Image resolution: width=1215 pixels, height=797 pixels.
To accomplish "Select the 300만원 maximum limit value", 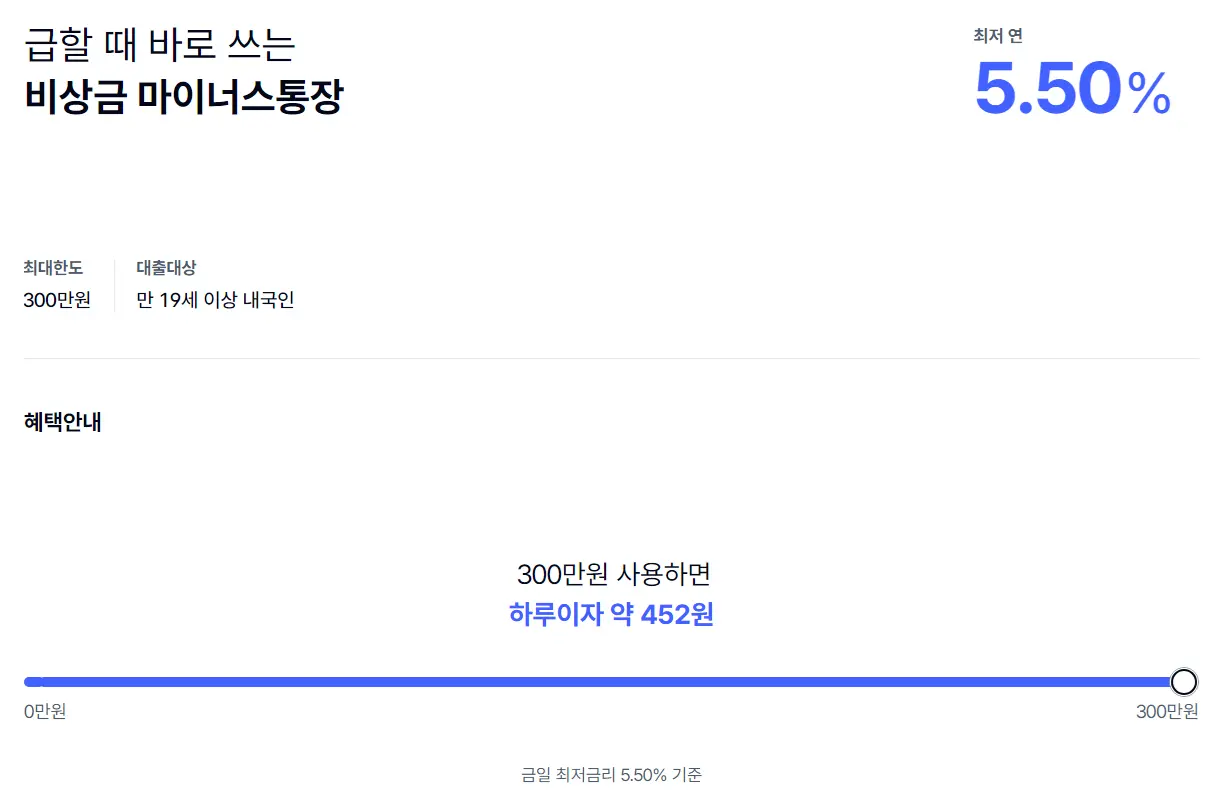I will pos(55,299).
